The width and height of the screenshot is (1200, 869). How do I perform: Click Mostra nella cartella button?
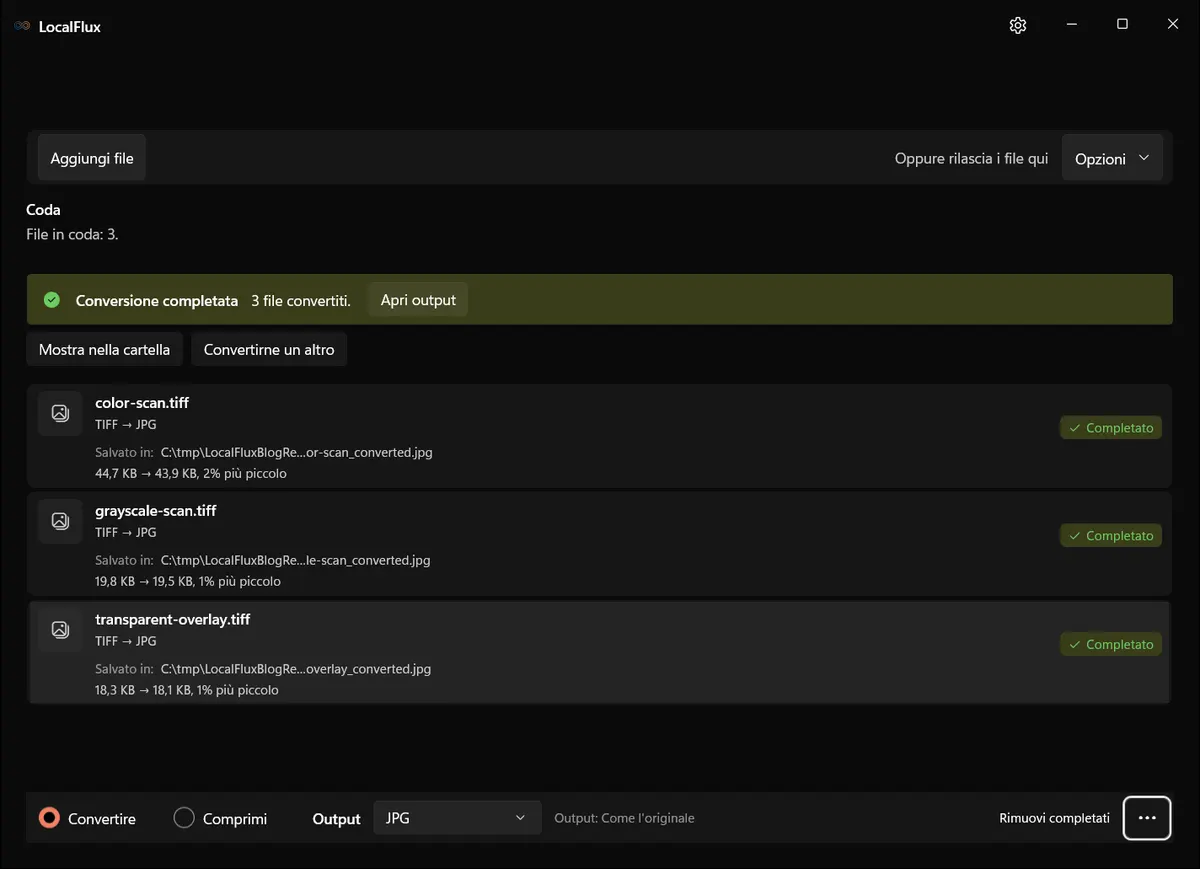point(105,350)
